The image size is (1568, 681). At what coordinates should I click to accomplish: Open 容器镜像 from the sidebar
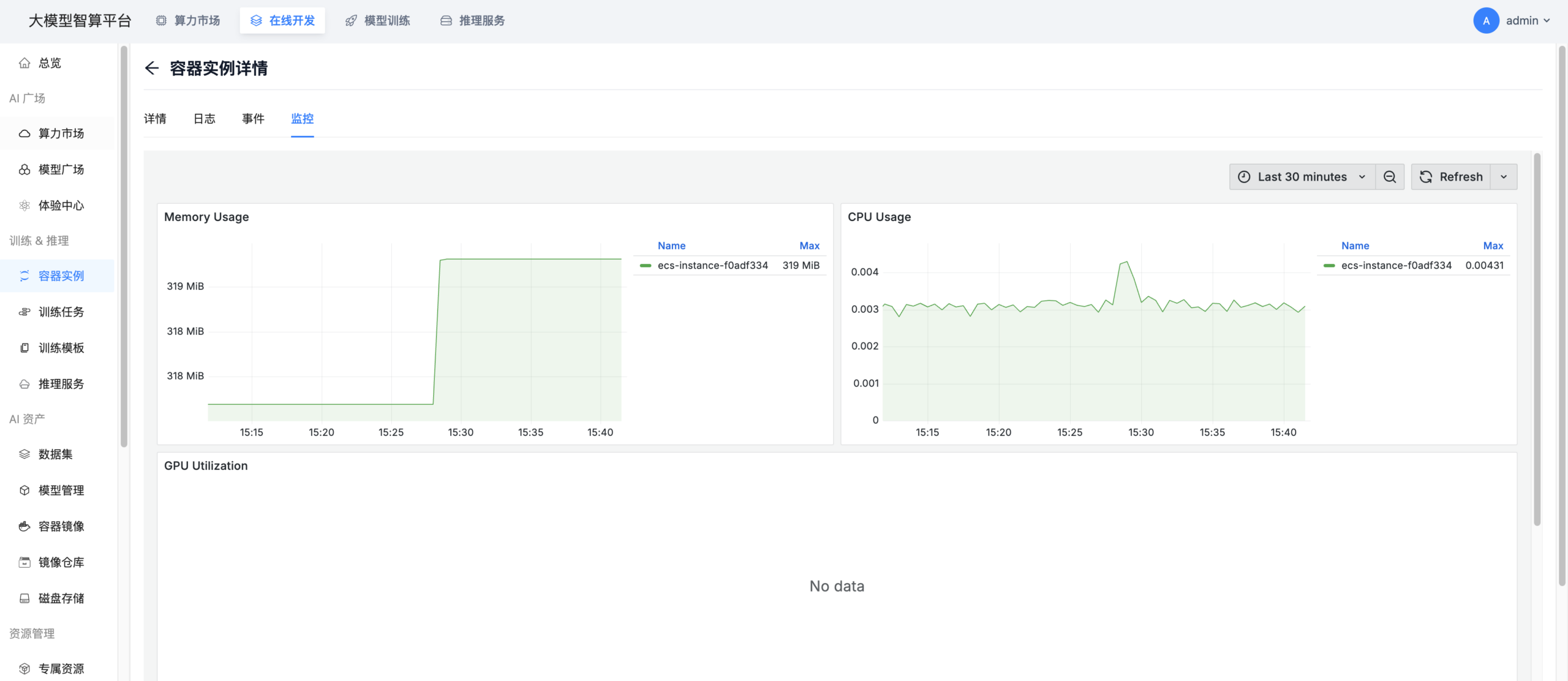[x=61, y=526]
